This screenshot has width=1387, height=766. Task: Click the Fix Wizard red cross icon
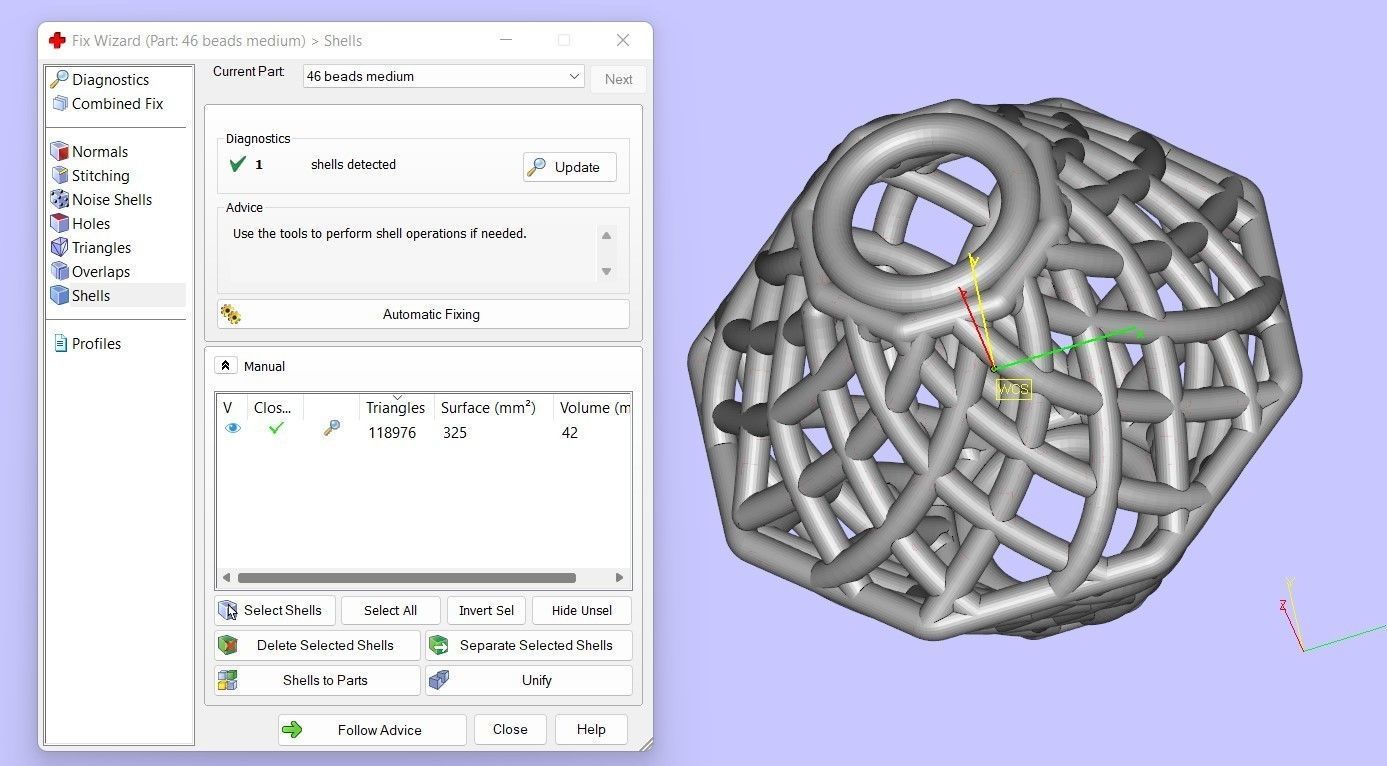pyautogui.click(x=57, y=41)
